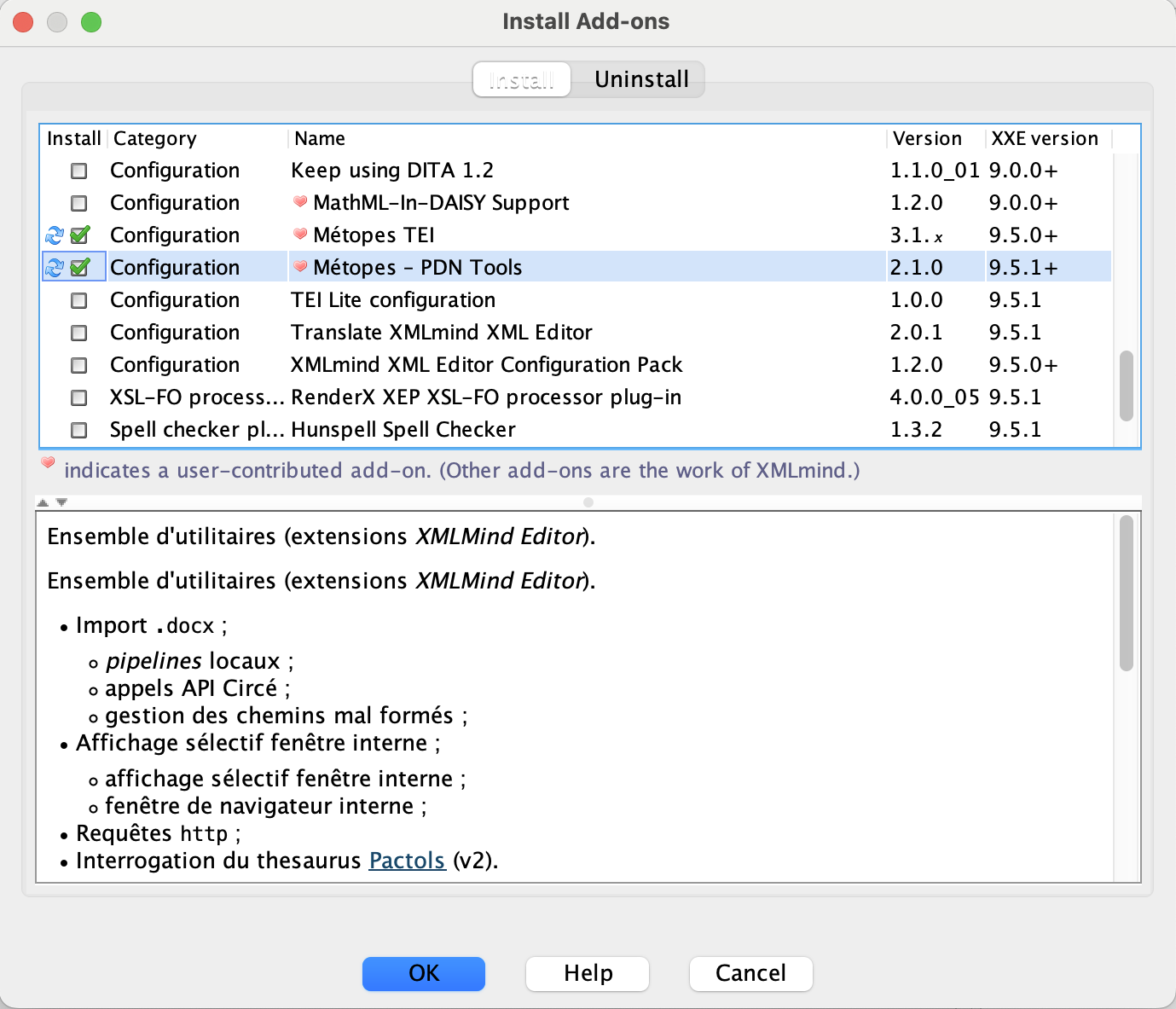The height and width of the screenshot is (1009, 1176).
Task: Click version 4.0.0_05 cell
Action: pyautogui.click(x=935, y=397)
